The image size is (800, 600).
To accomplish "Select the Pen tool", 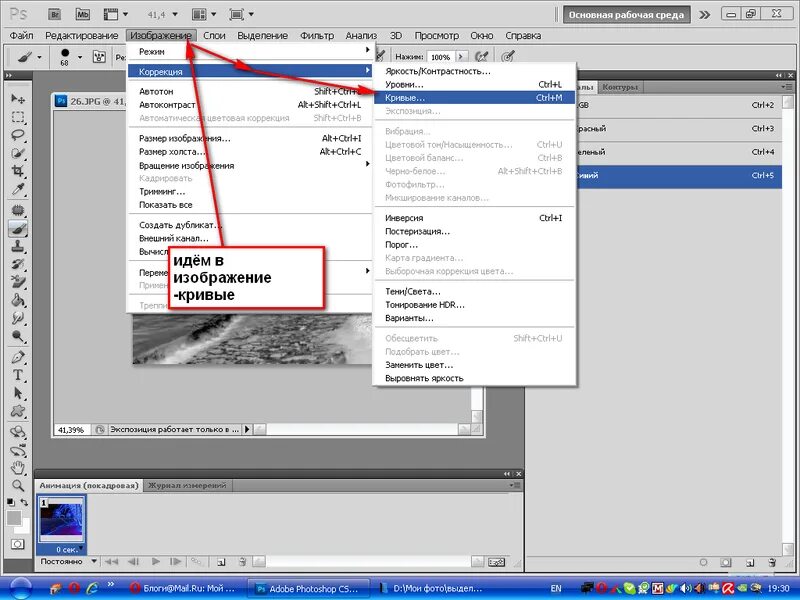I will pos(18,357).
